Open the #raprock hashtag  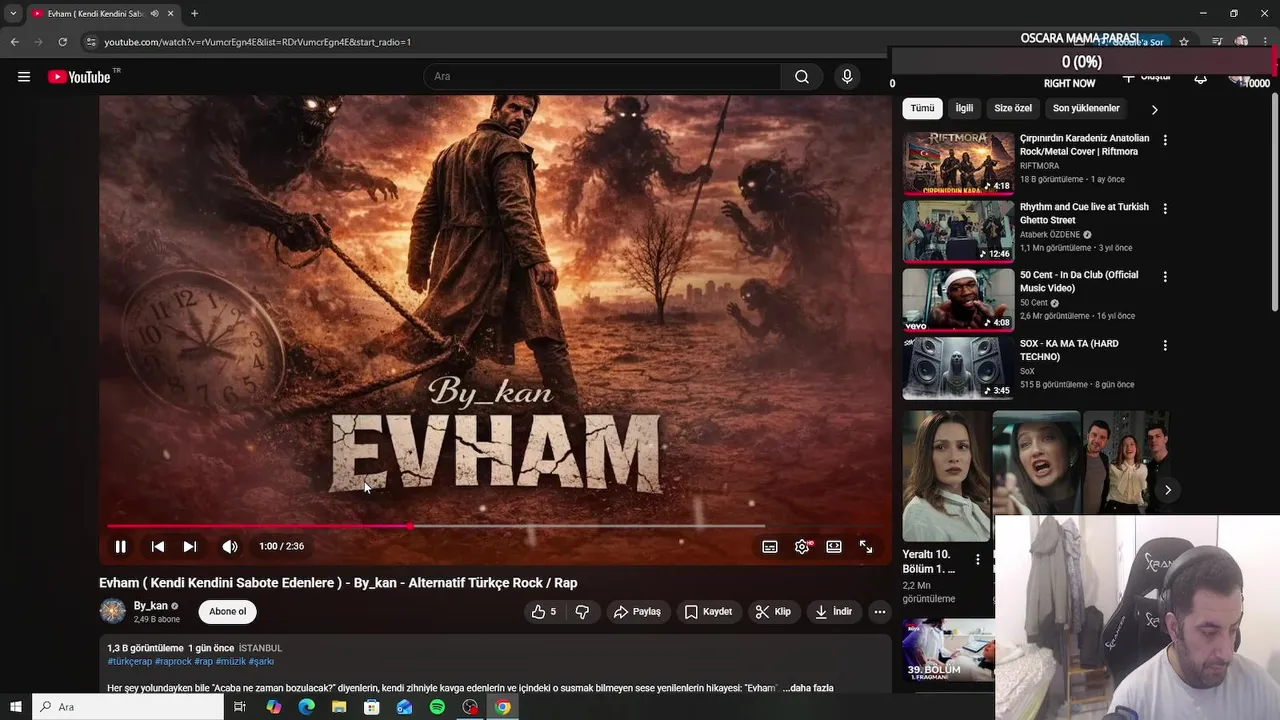[173, 661]
